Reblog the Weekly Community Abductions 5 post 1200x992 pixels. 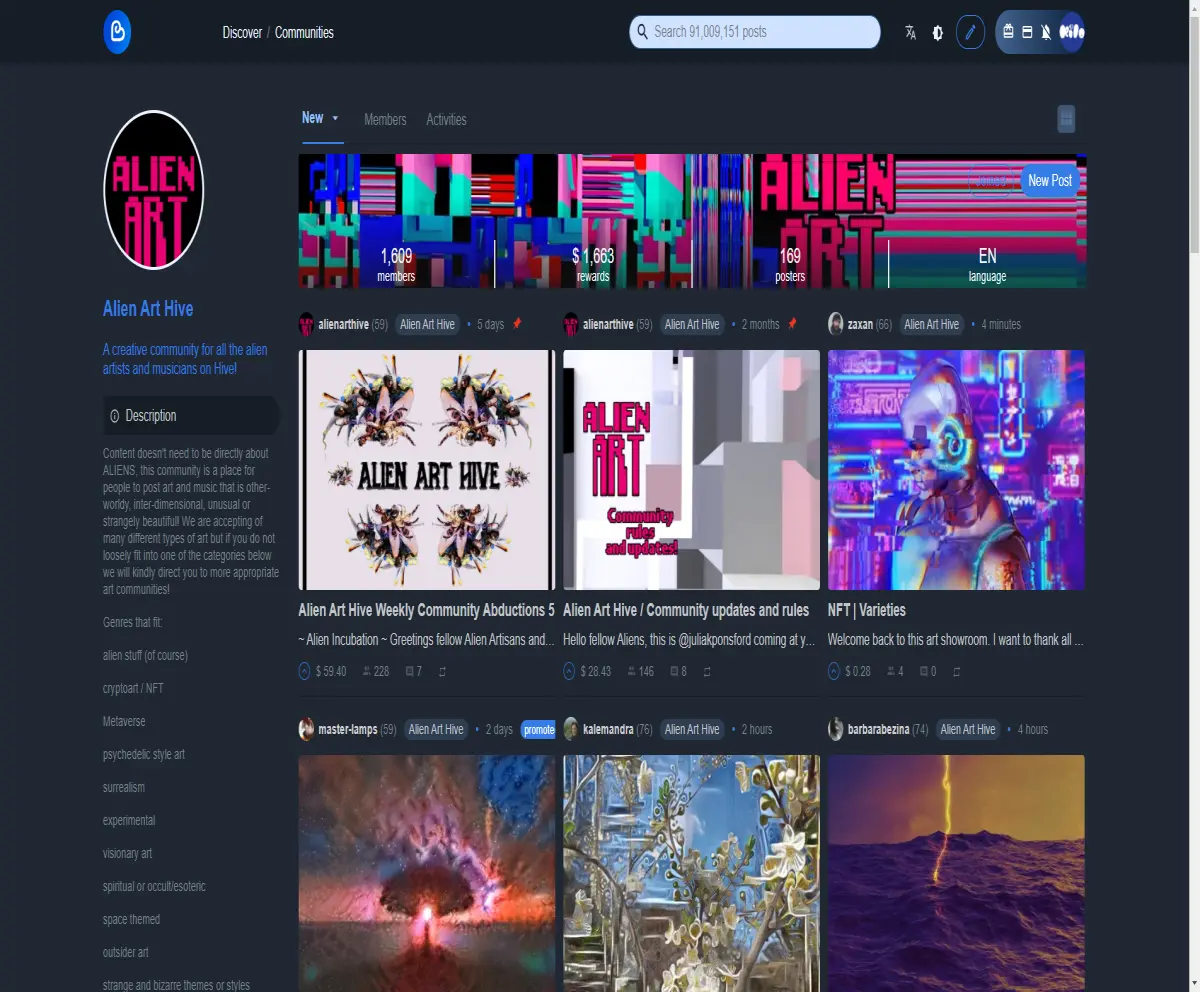(444, 671)
